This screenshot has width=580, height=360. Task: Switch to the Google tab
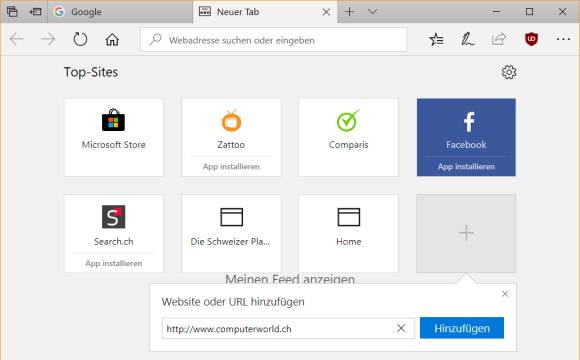tap(120, 12)
